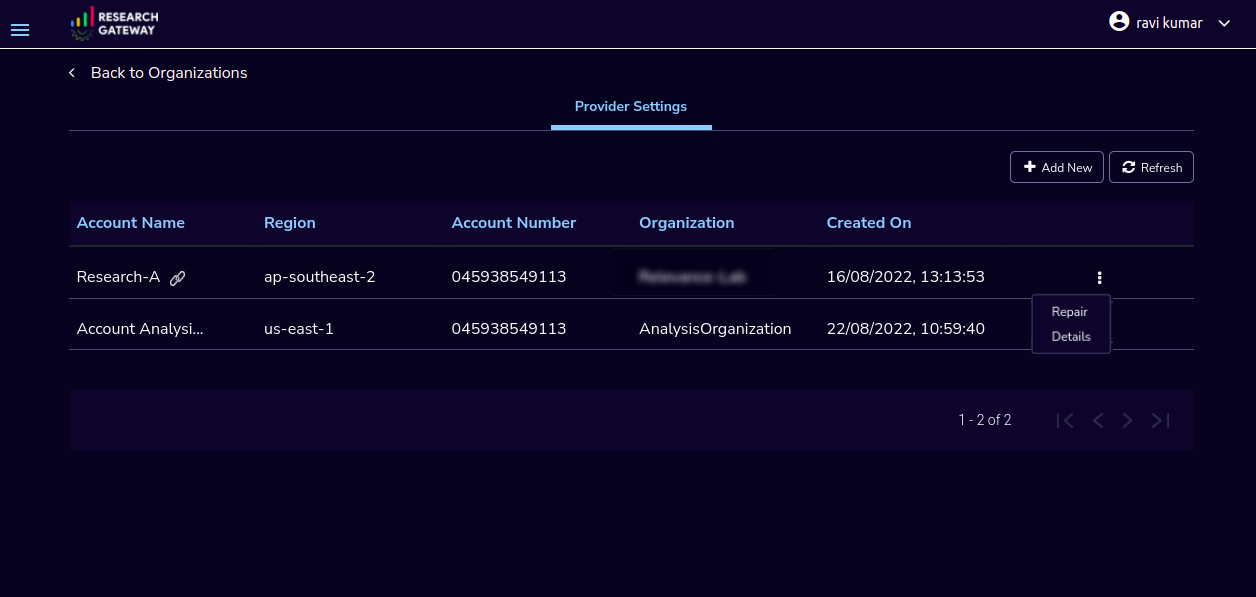Select the Account Analysi... row name
Screen dimensions: 1256x597
[x=140, y=329]
